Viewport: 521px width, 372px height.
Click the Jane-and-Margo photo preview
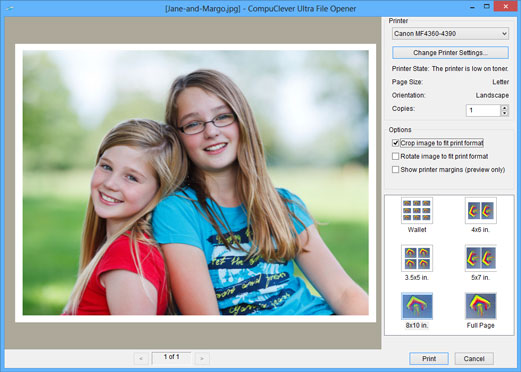pos(196,183)
